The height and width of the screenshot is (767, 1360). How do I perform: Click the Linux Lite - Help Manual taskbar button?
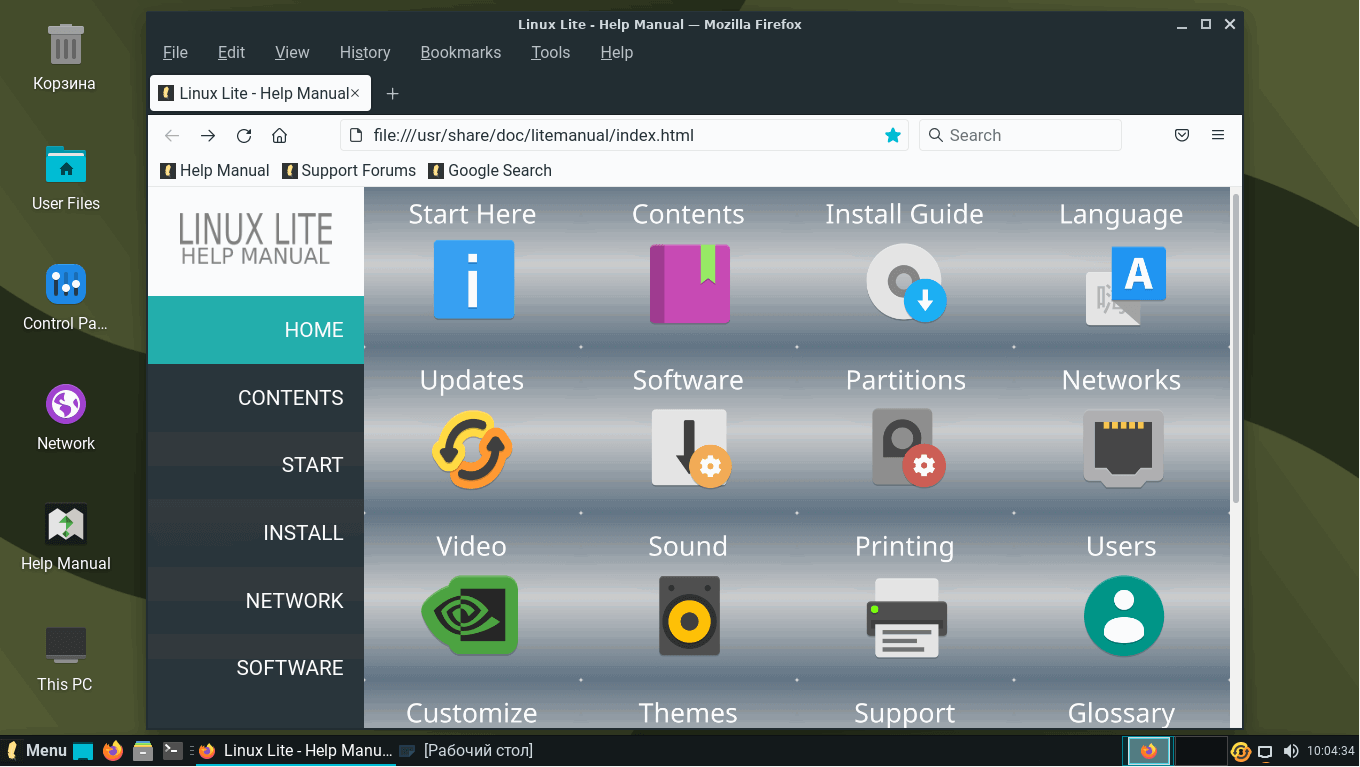[x=296, y=750]
